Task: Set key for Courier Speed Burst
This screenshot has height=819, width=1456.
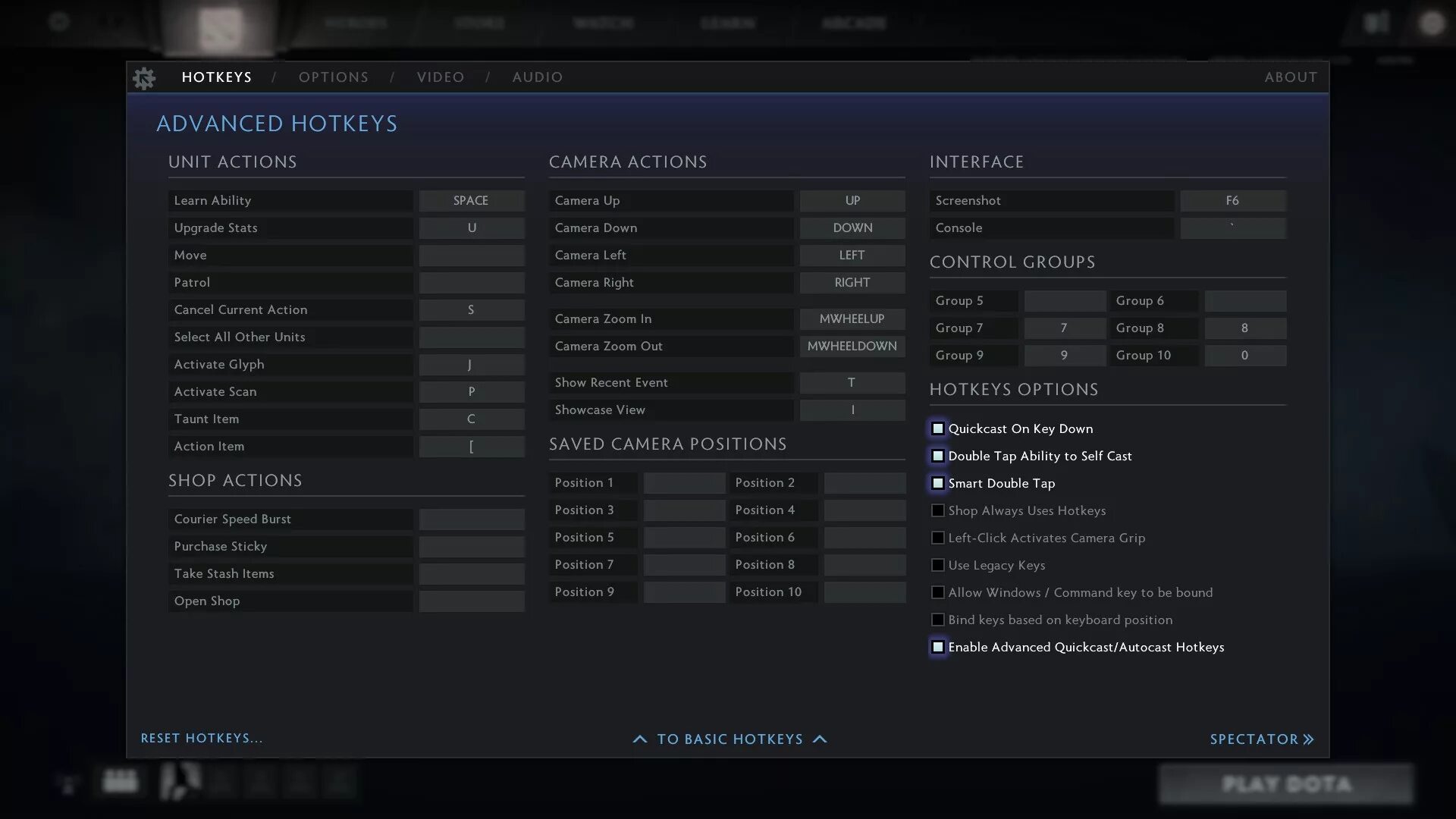Action: (472, 519)
